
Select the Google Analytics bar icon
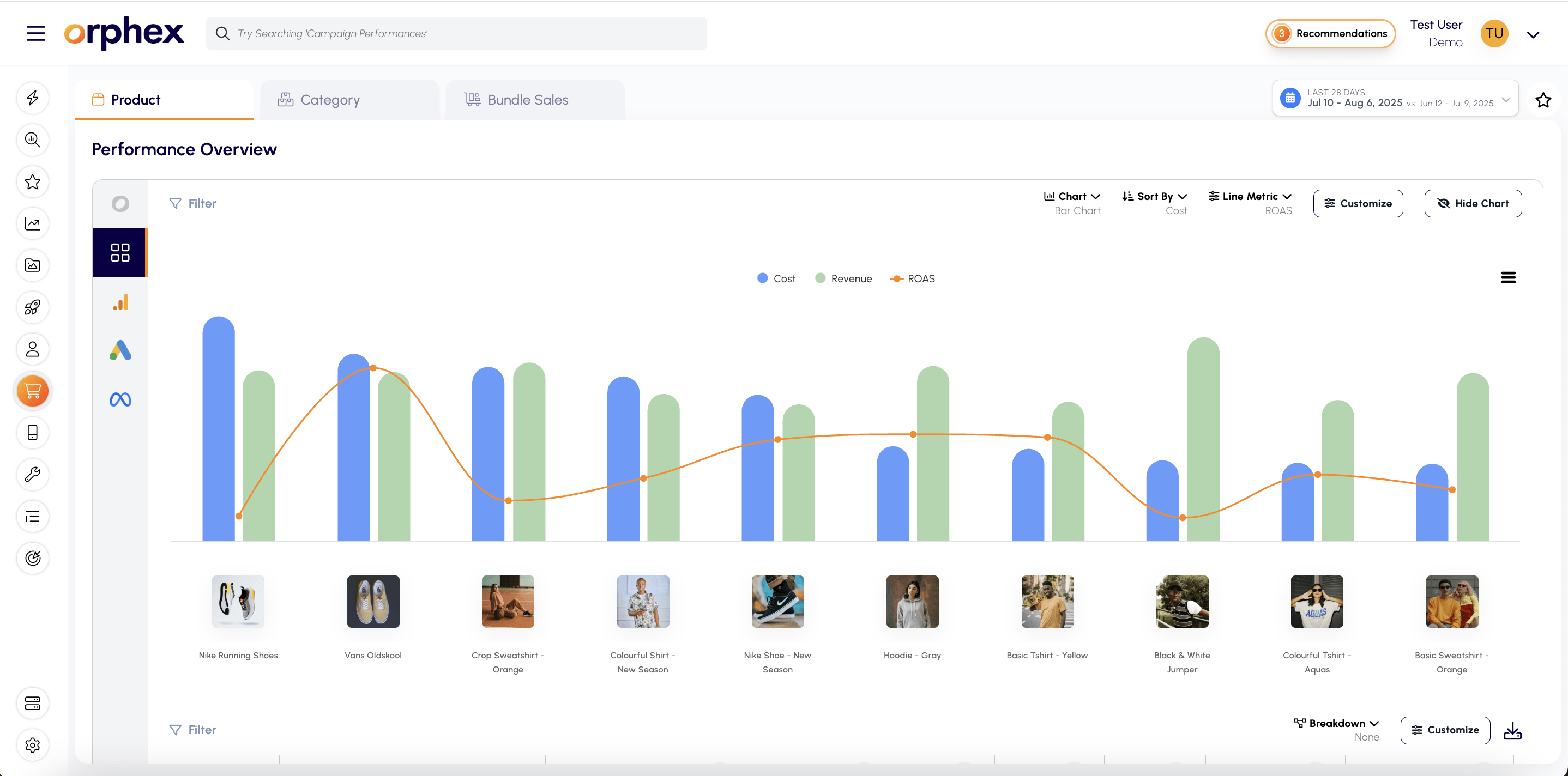pyautogui.click(x=120, y=302)
